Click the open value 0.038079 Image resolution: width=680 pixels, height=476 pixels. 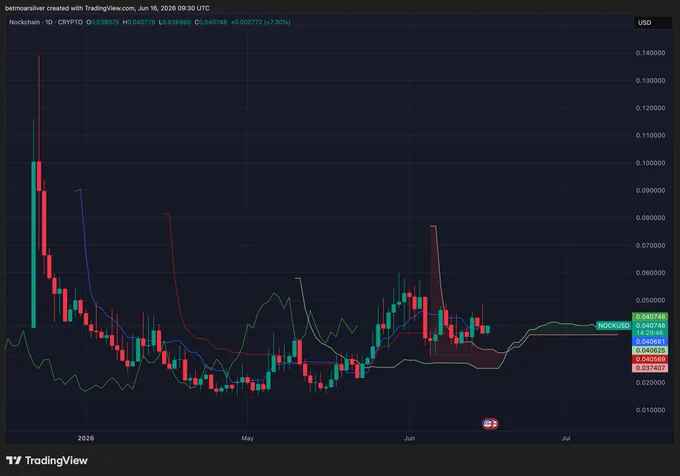[x=105, y=22]
